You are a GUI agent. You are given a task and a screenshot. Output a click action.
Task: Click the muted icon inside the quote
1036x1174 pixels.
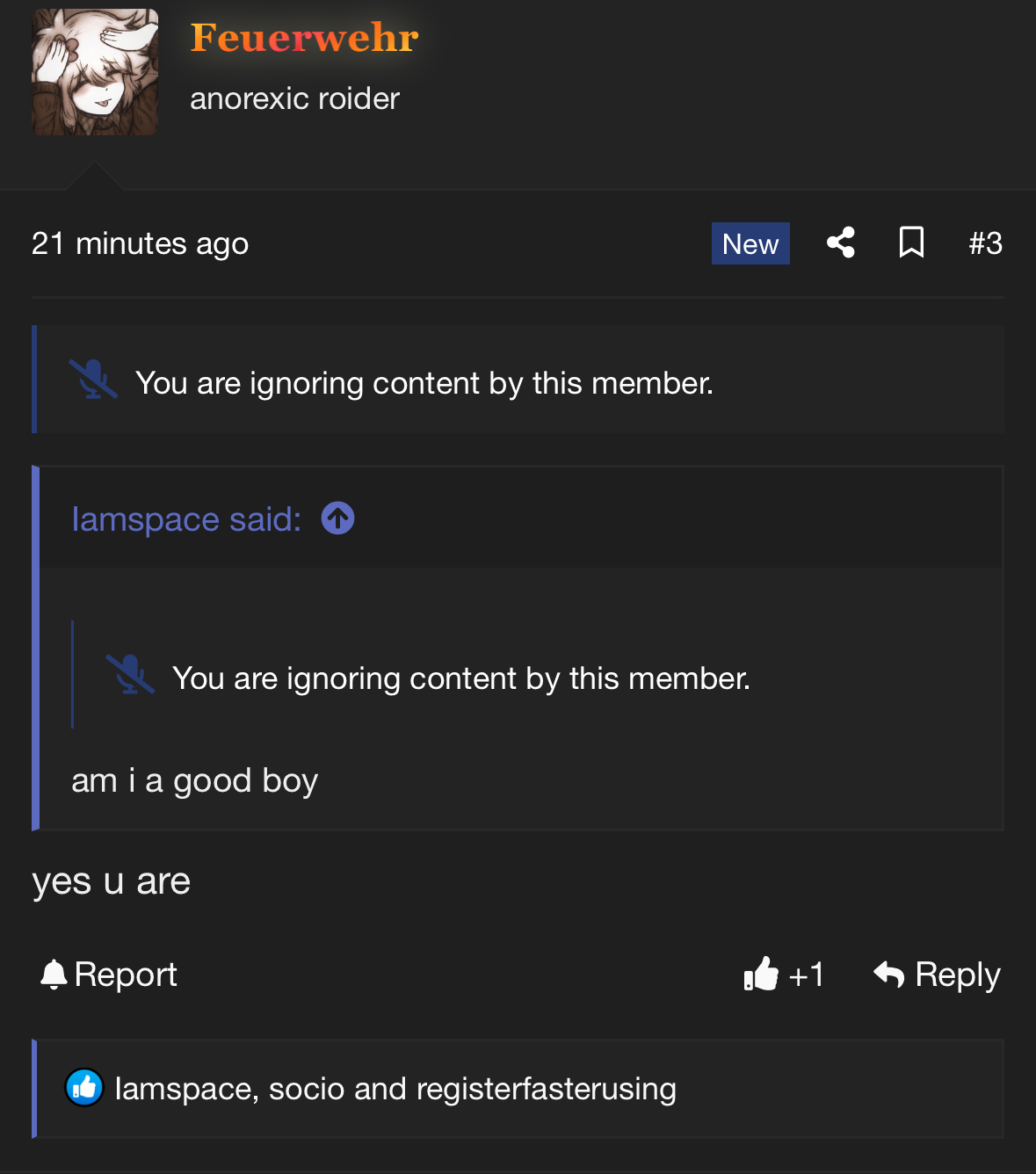(x=130, y=675)
